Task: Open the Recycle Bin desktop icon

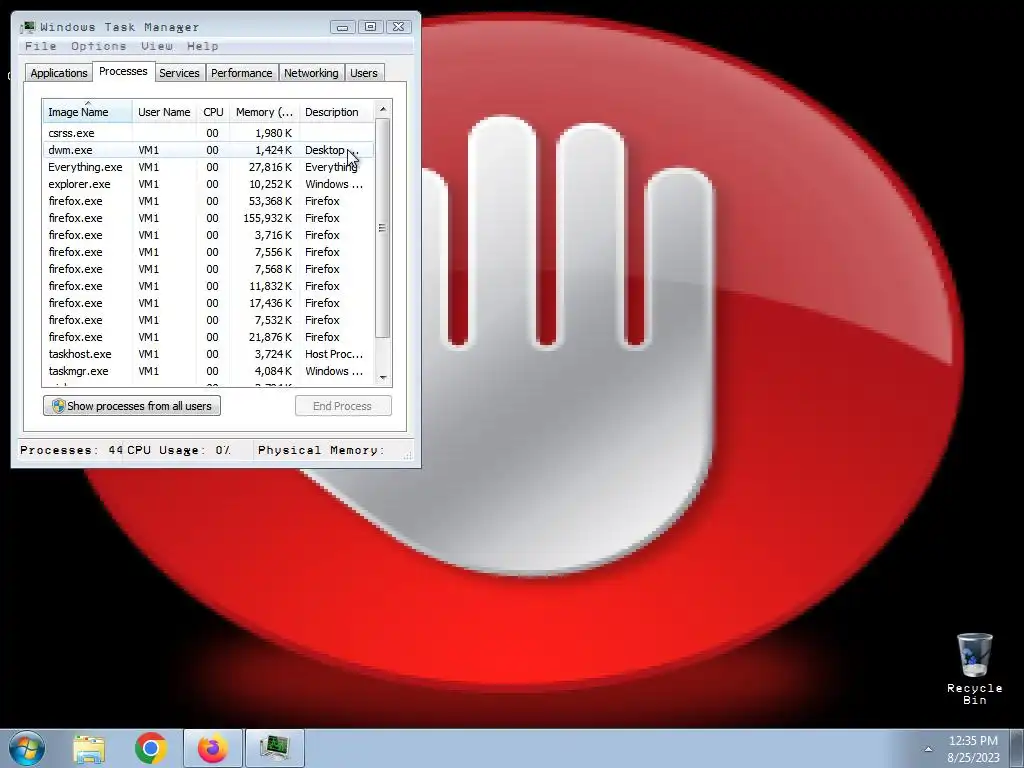Action: click(x=974, y=668)
